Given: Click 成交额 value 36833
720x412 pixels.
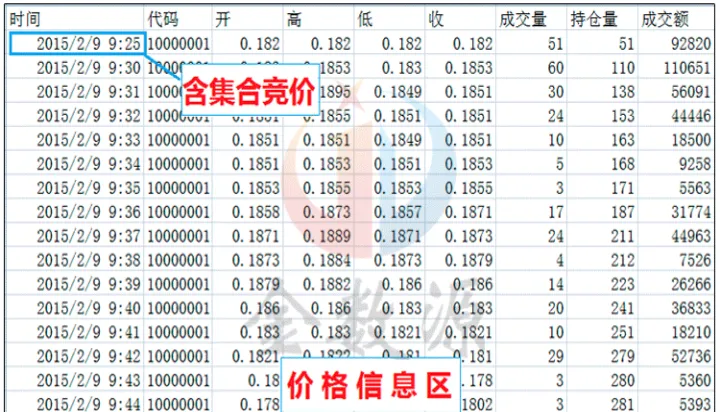Looking at the screenshot, I should point(691,308).
